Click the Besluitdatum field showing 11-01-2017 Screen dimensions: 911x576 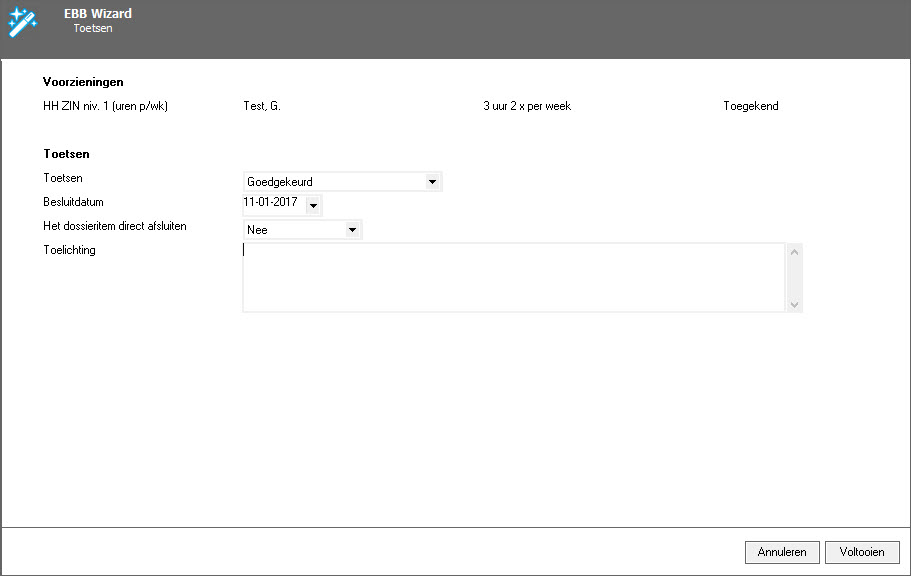point(271,203)
